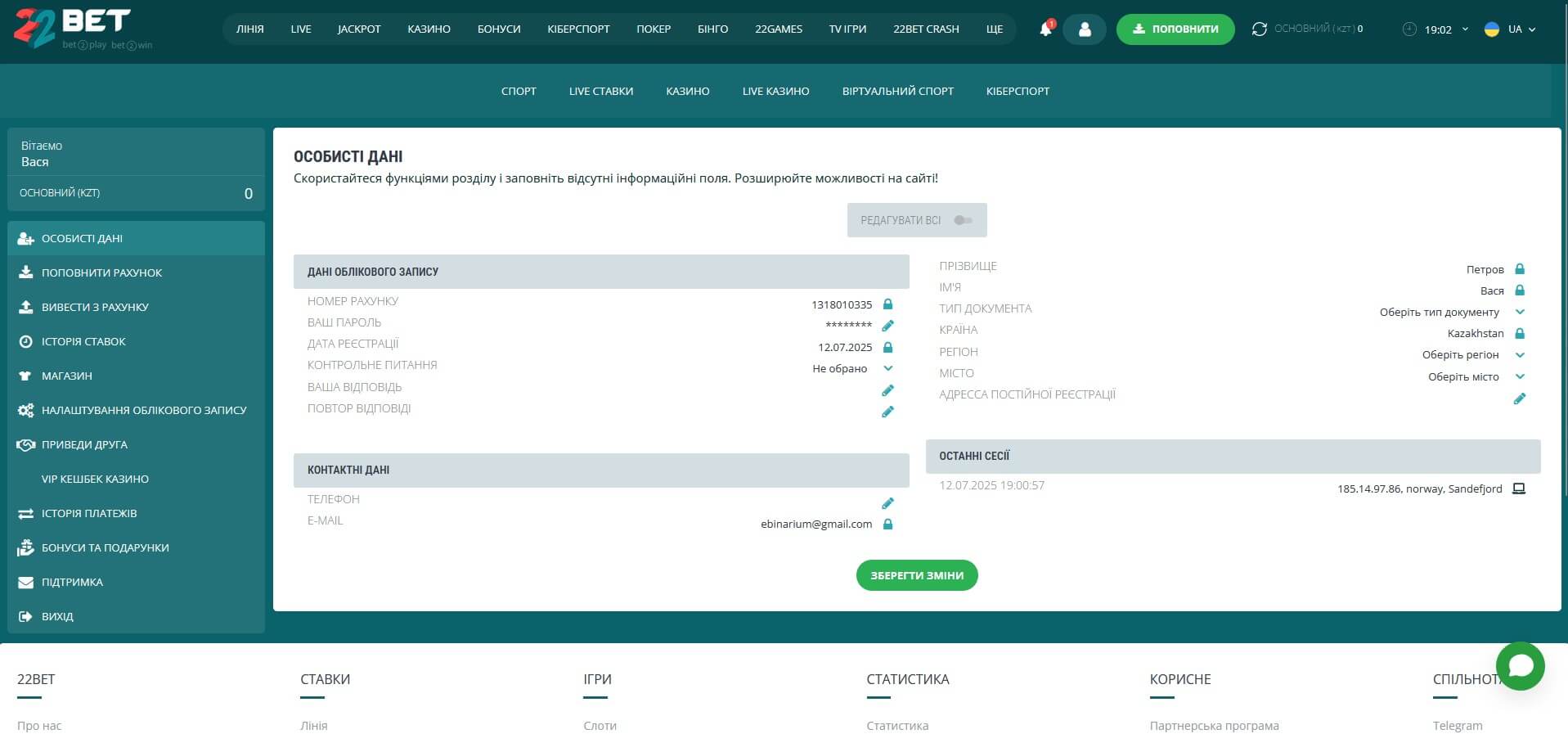1568x743 pixels.
Task: Refresh the main balance icon
Action: (1260, 29)
